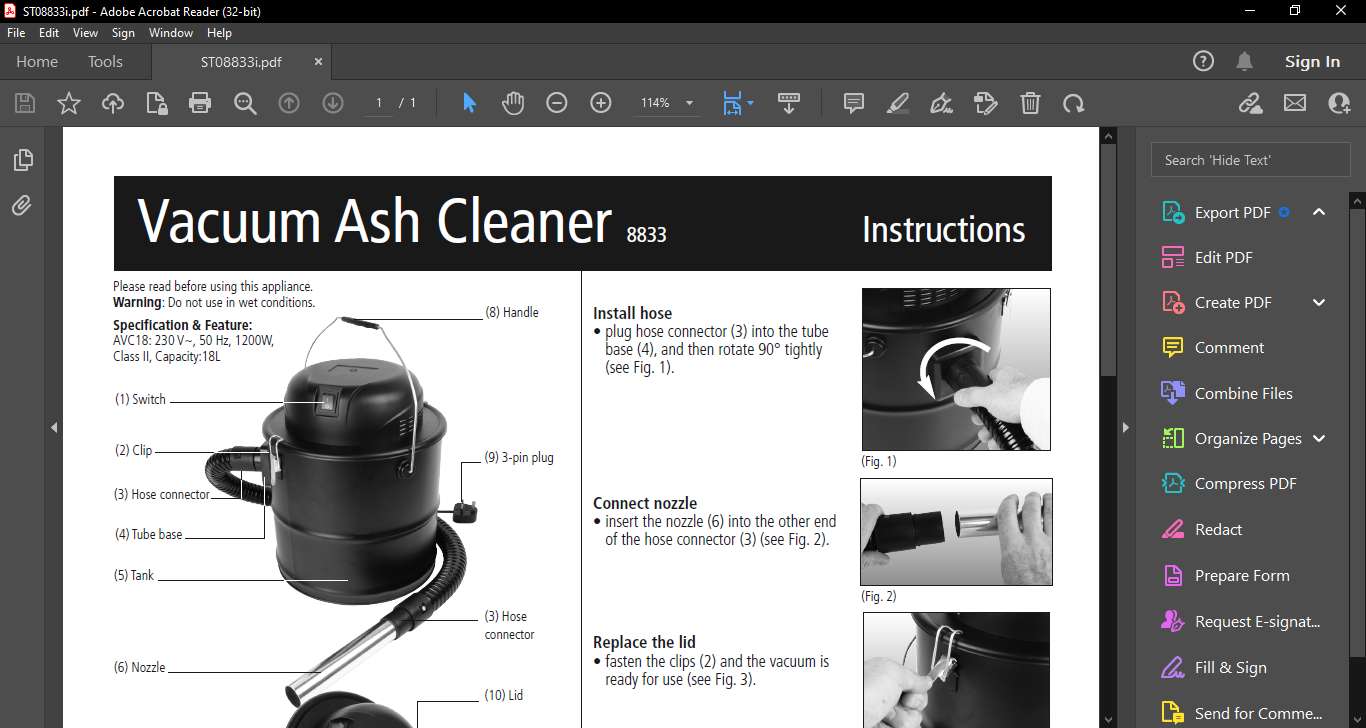The width and height of the screenshot is (1366, 728).
Task: Click the Delete trash icon
Action: pos(1030,103)
